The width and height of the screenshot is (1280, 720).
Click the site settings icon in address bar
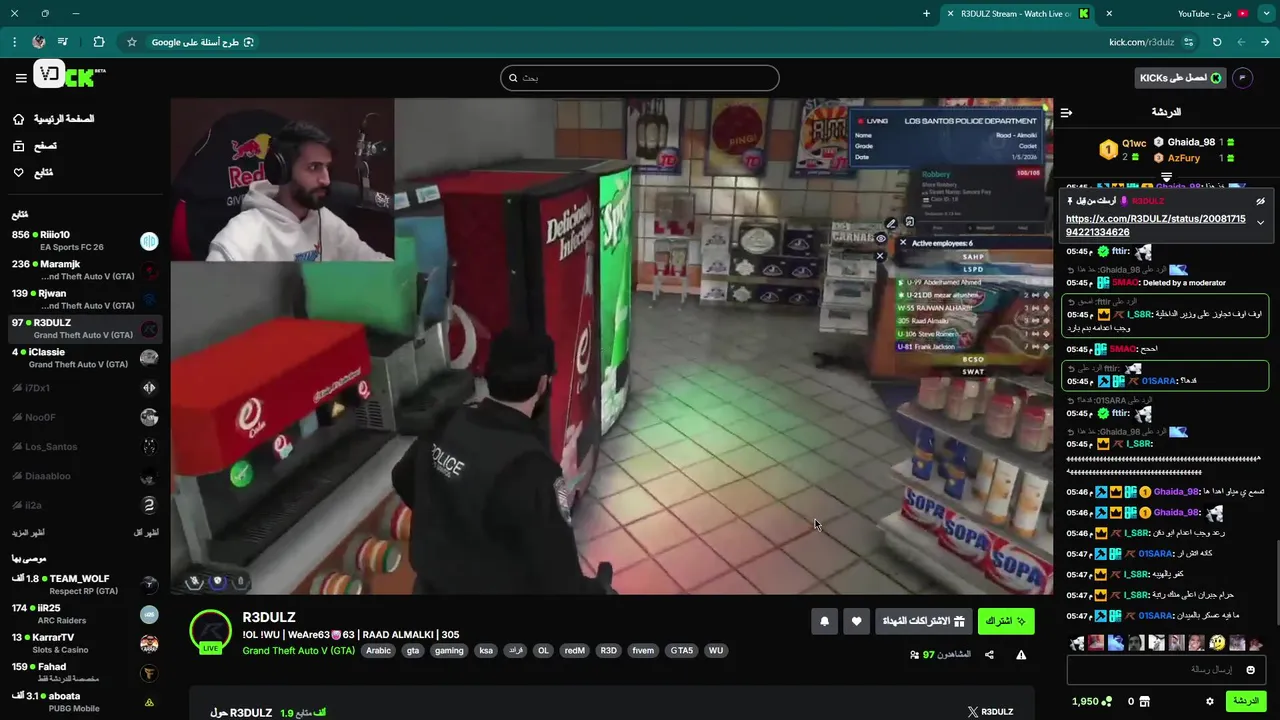[x=1188, y=42]
